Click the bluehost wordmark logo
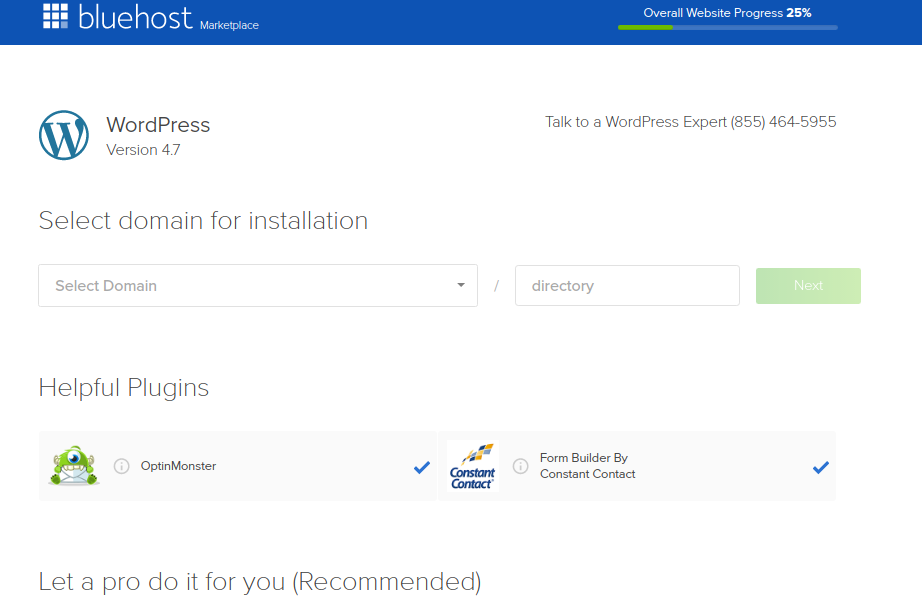Viewport: 922px width, 609px height. pos(135,17)
